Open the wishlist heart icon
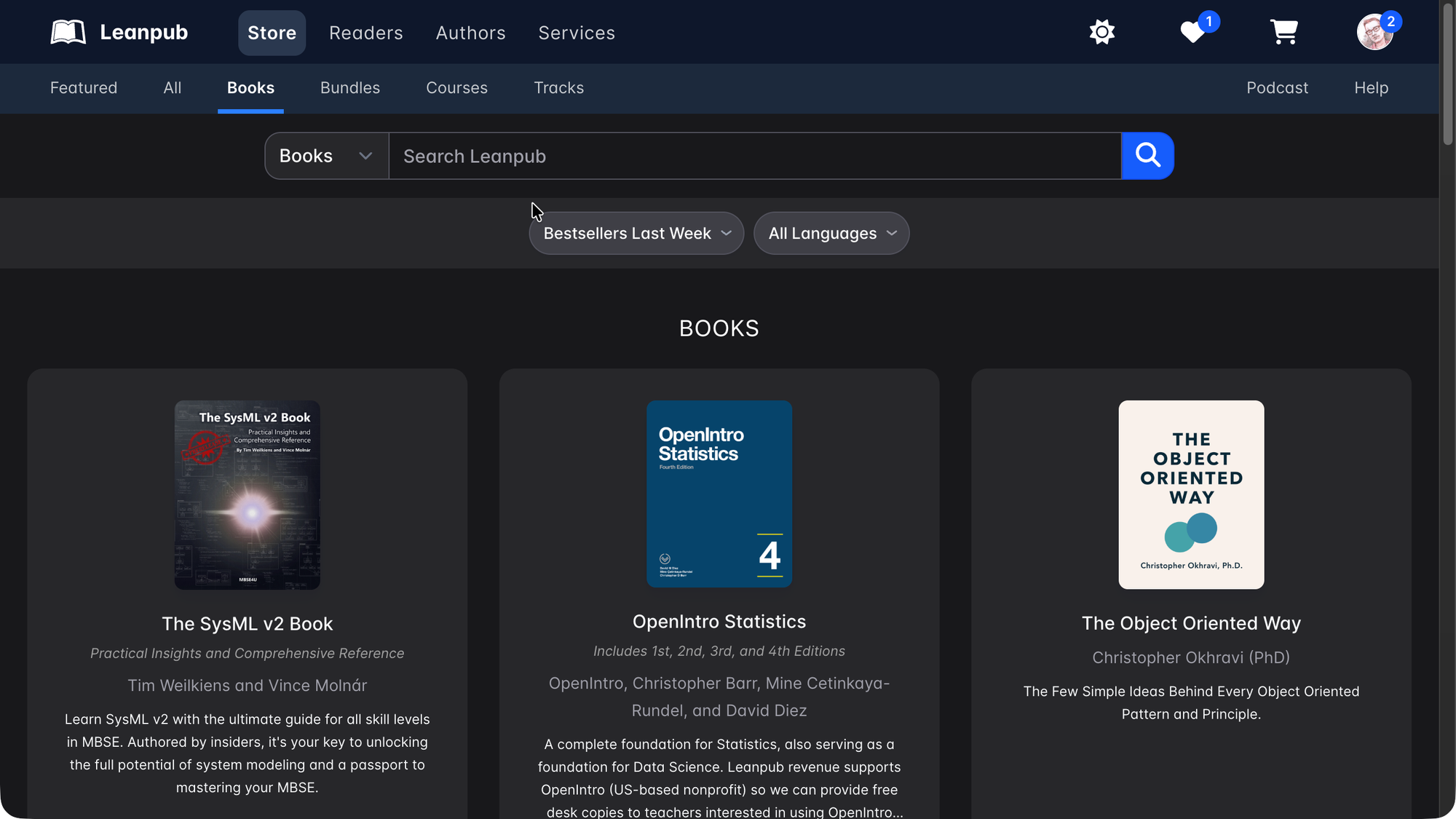This screenshot has height=819, width=1456. [x=1192, y=32]
